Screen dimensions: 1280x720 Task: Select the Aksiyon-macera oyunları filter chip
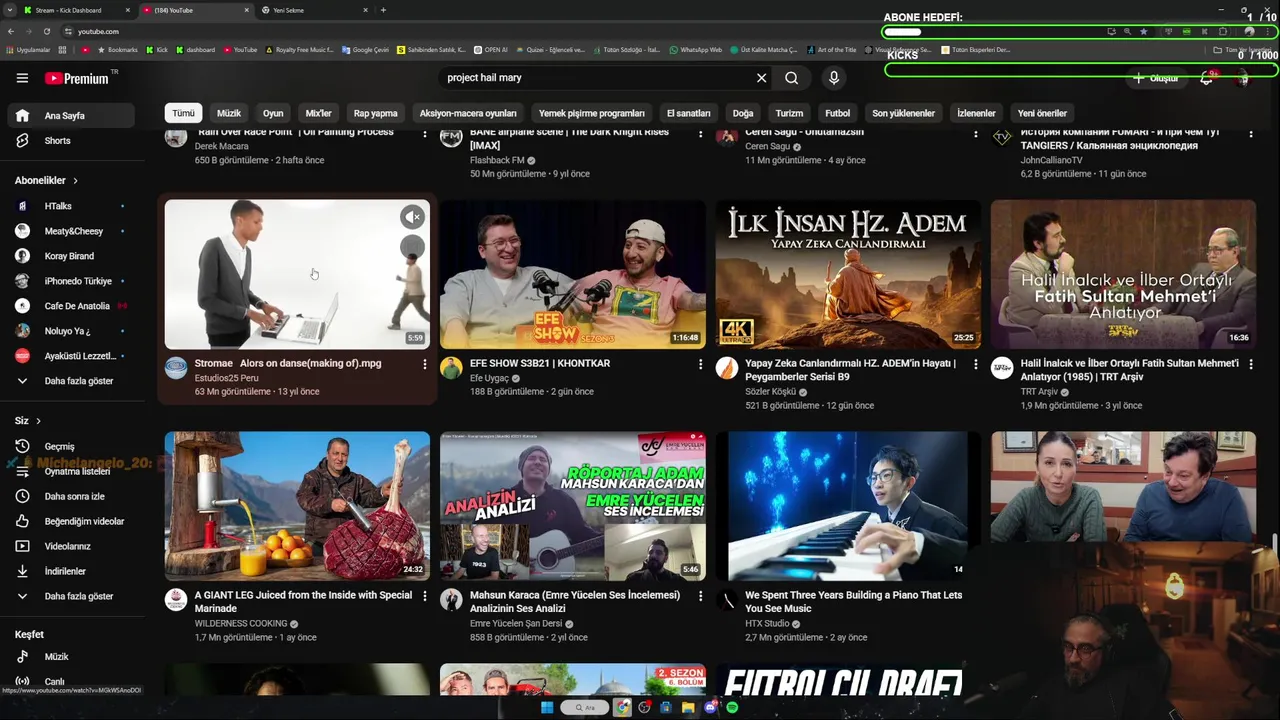(468, 114)
